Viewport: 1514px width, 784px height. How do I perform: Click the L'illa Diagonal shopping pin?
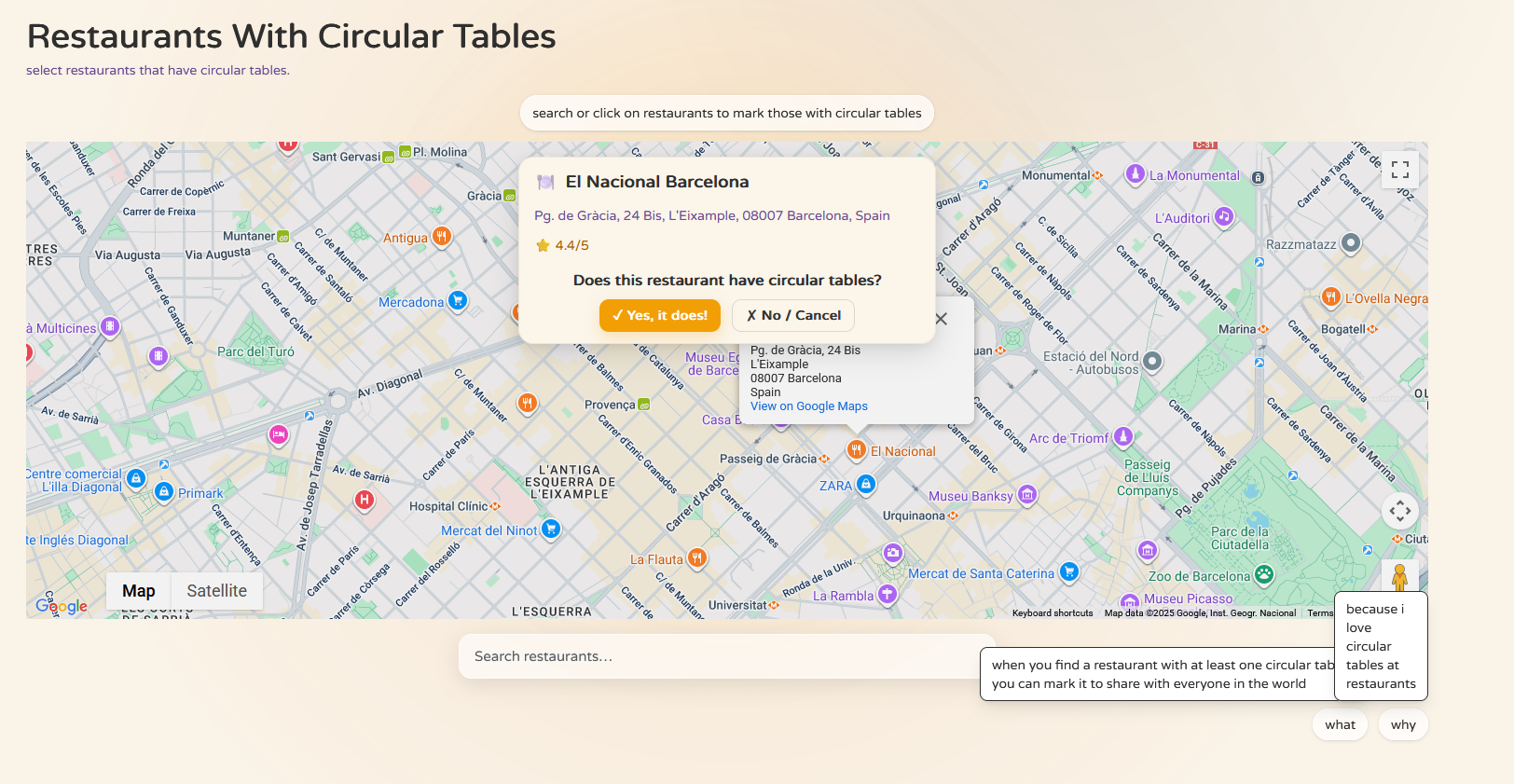136,479
